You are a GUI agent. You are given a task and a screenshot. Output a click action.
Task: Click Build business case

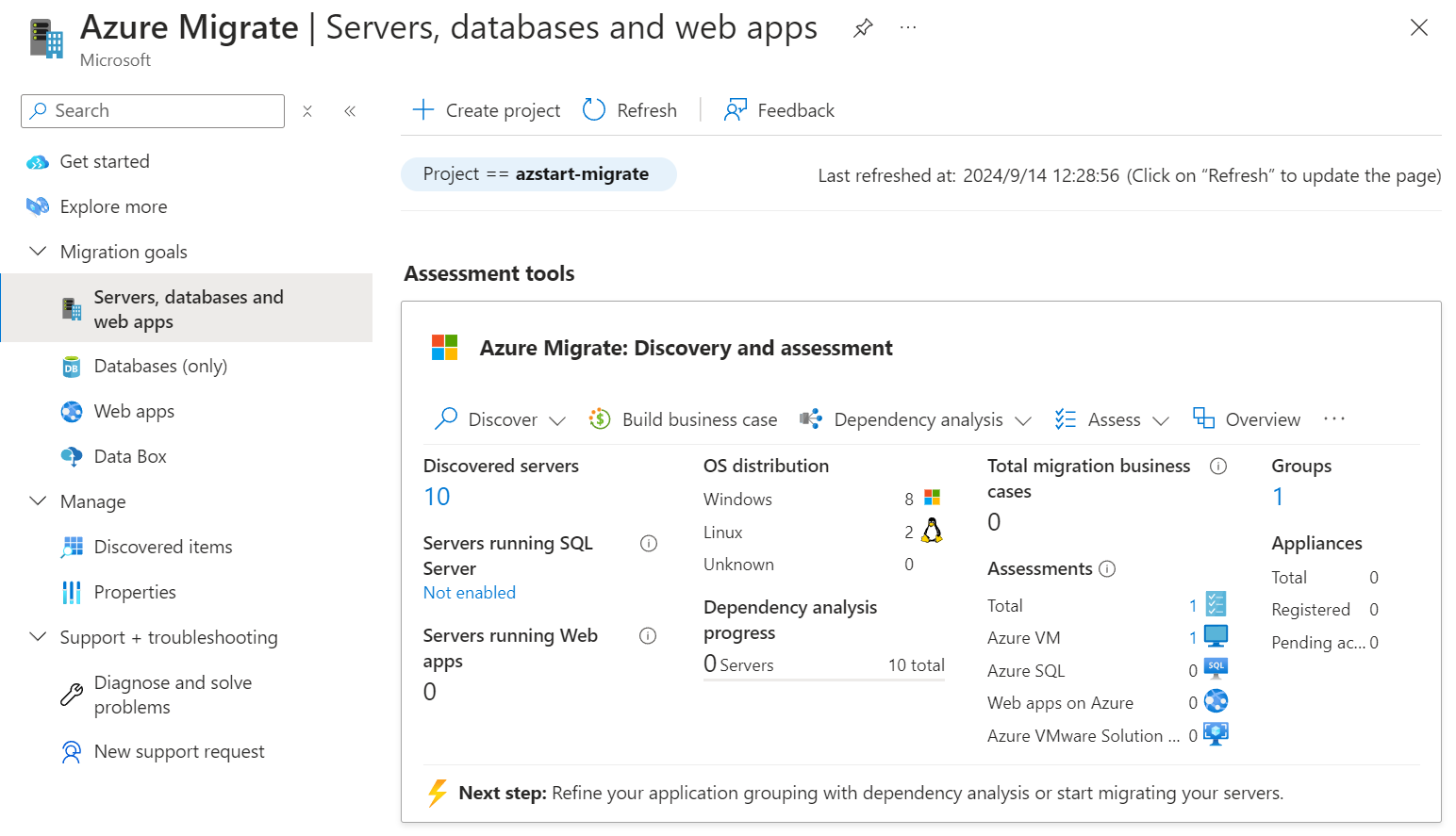(x=683, y=419)
